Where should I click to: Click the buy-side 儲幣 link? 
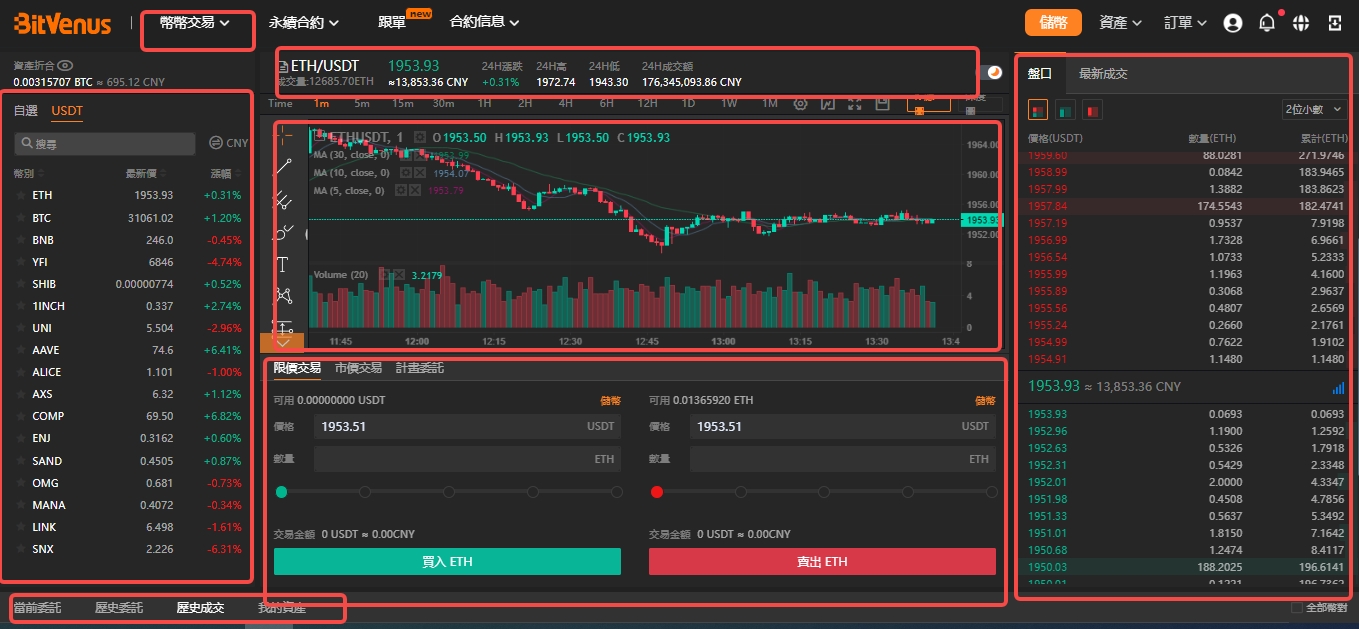click(610, 400)
